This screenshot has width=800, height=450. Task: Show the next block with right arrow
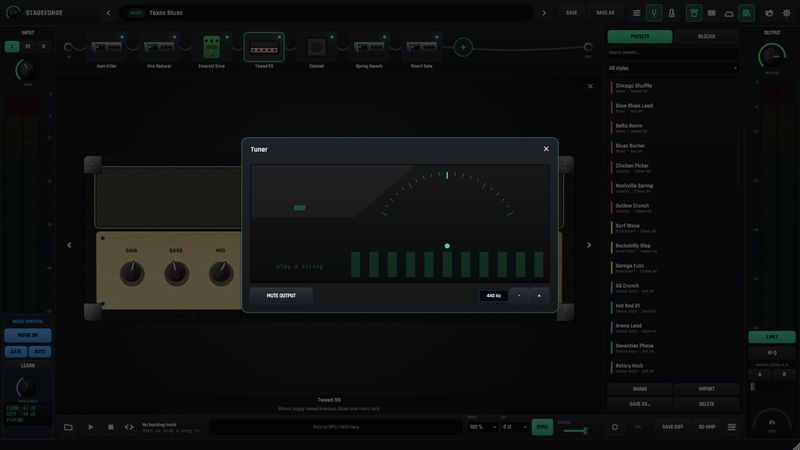point(589,245)
